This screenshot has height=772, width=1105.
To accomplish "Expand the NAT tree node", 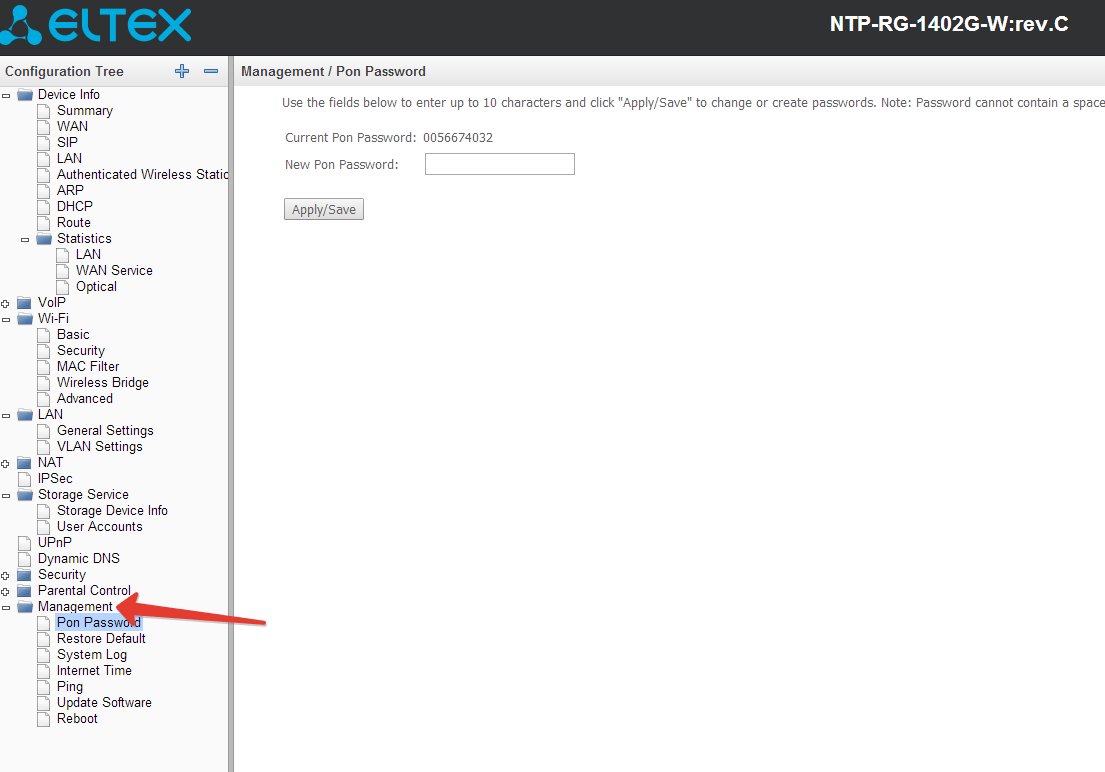I will 6,463.
